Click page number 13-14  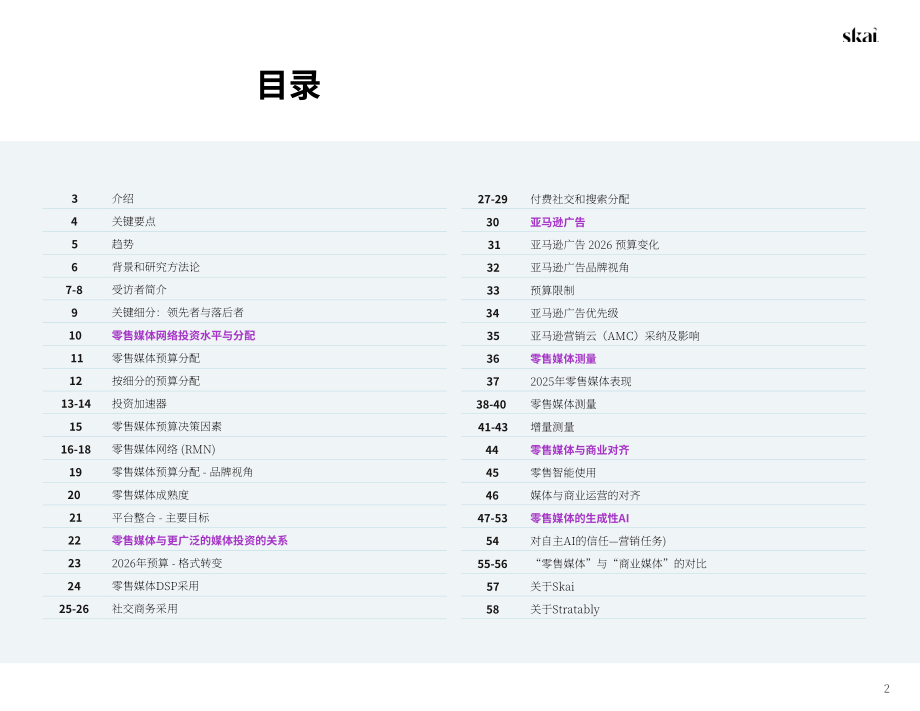coord(76,404)
